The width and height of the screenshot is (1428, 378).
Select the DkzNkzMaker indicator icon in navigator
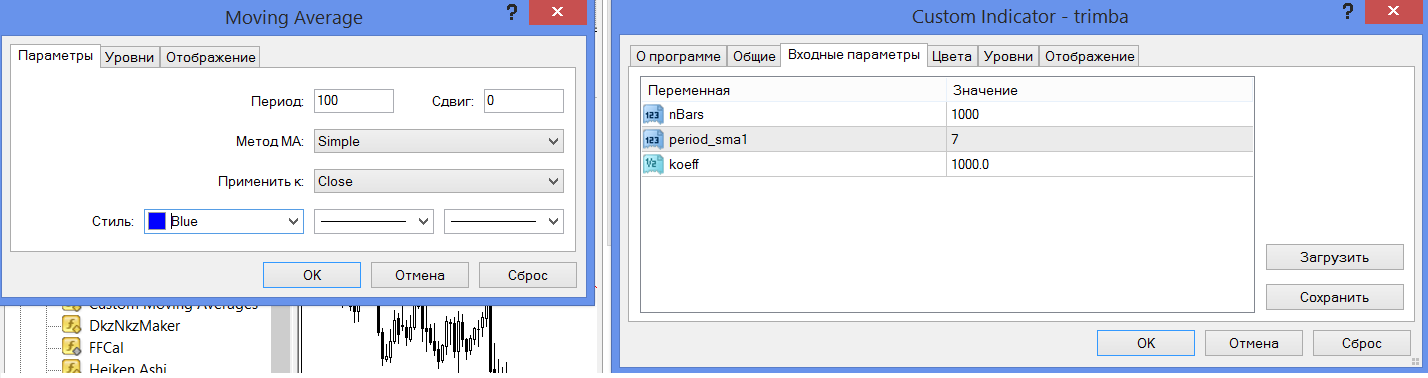point(72,325)
